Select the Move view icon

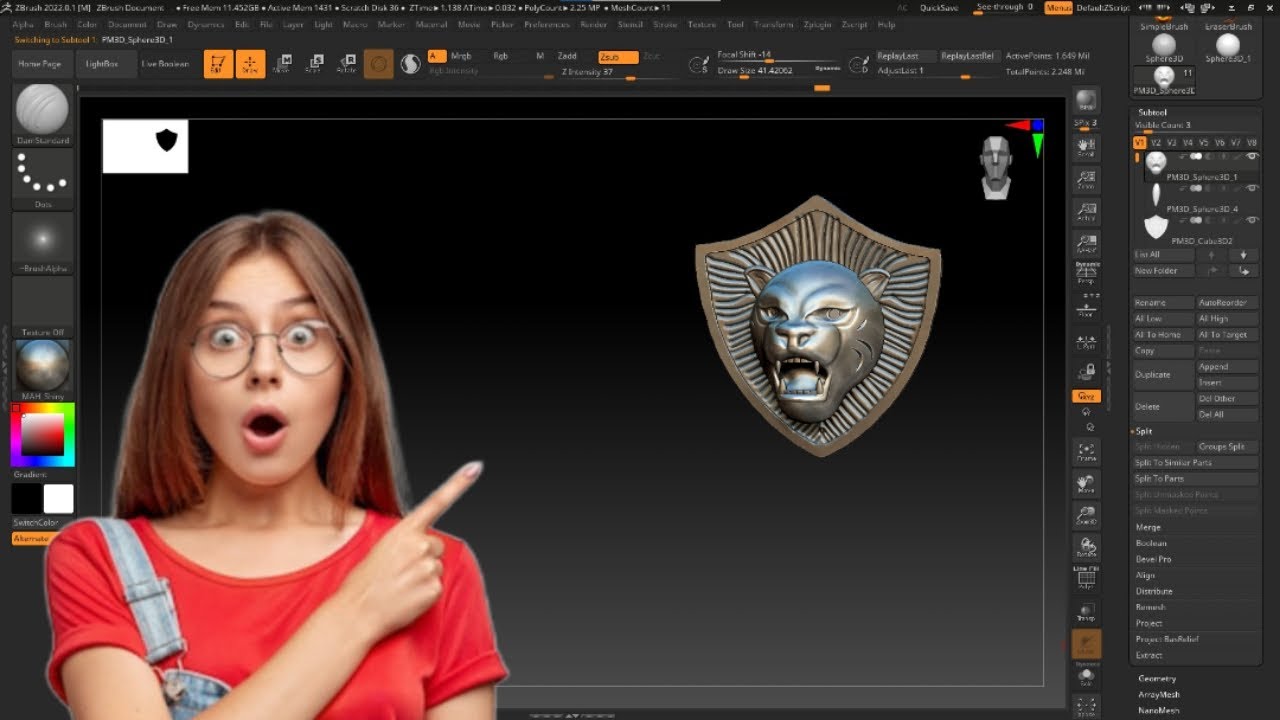point(1085,484)
